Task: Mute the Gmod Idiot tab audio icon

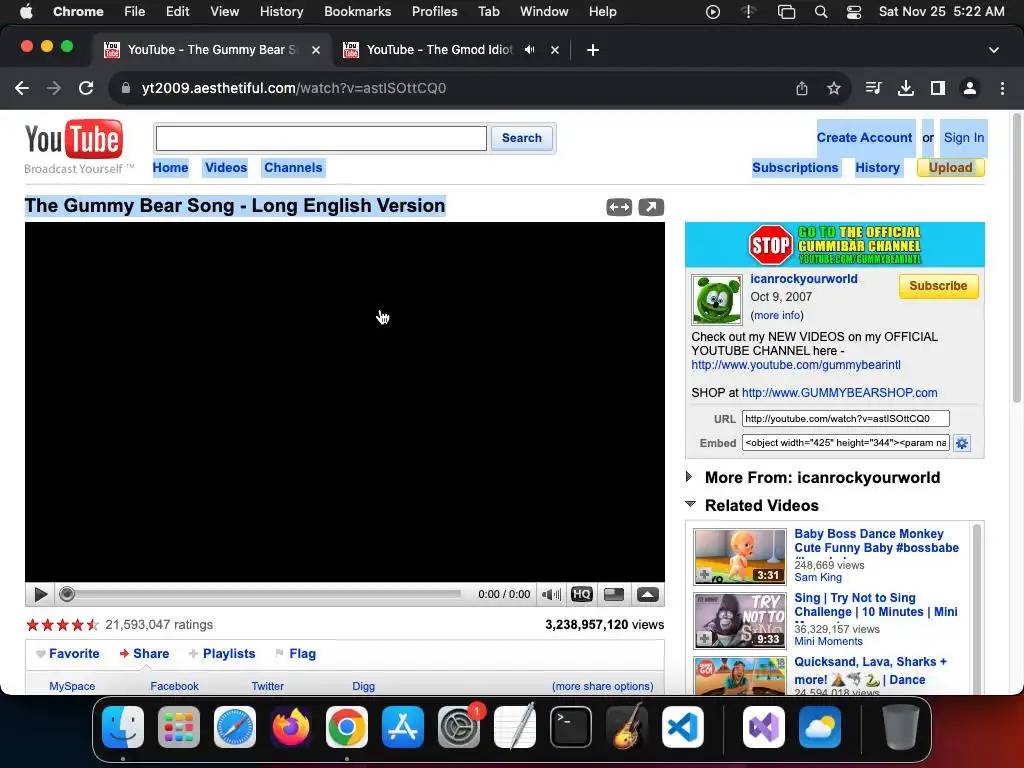Action: coord(530,50)
